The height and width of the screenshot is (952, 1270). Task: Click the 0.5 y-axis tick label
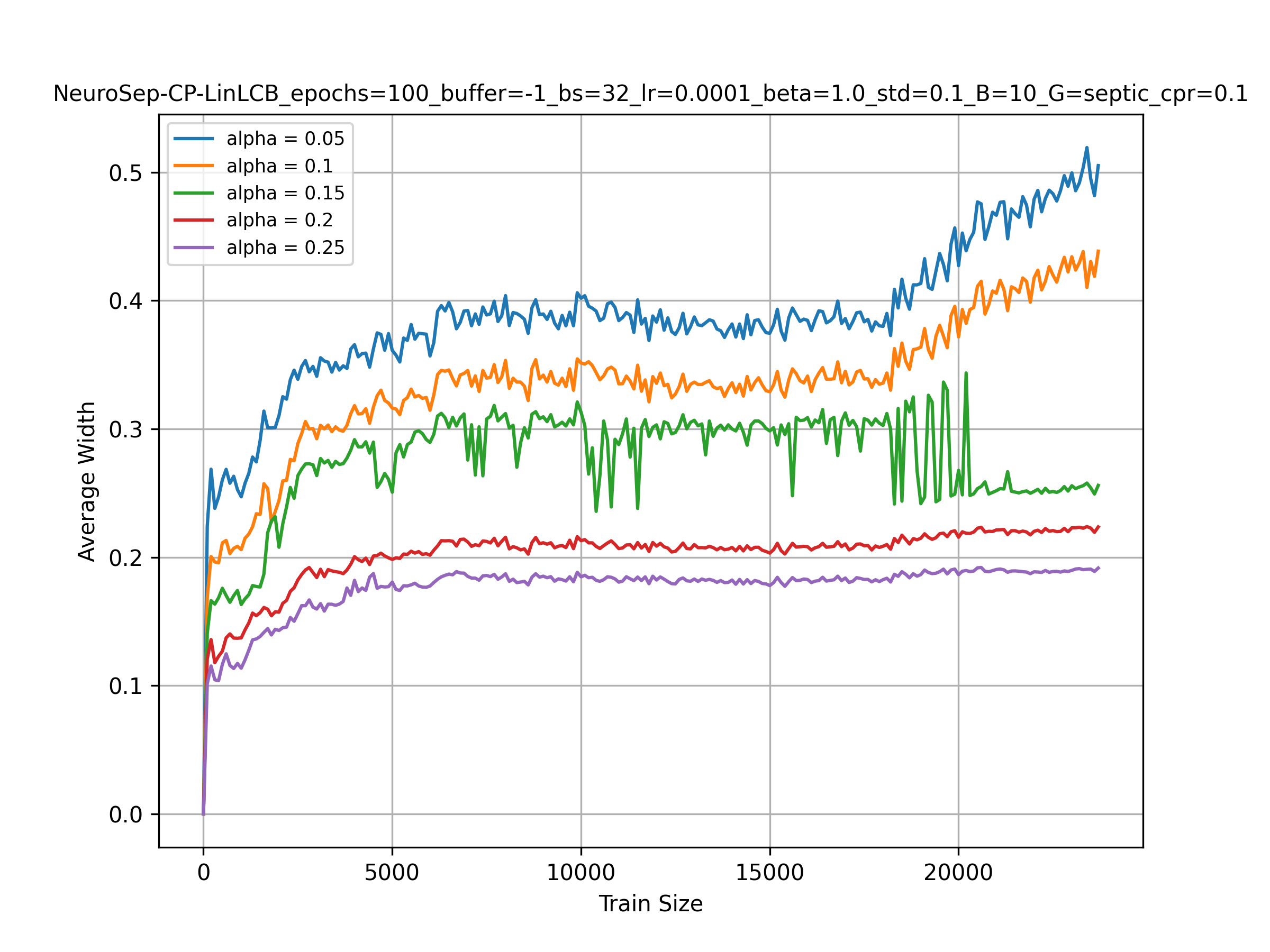[x=126, y=173]
